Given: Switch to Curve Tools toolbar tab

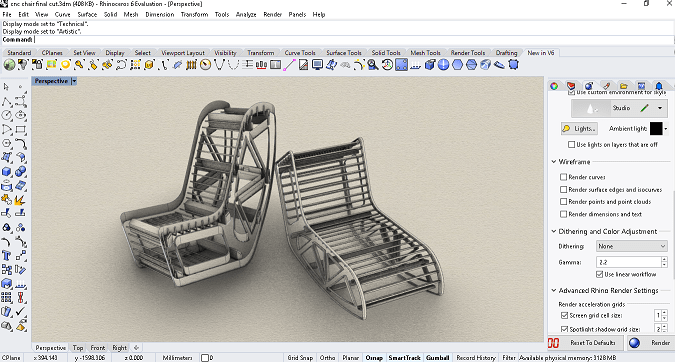Looking at the screenshot, I should click(x=300, y=53).
